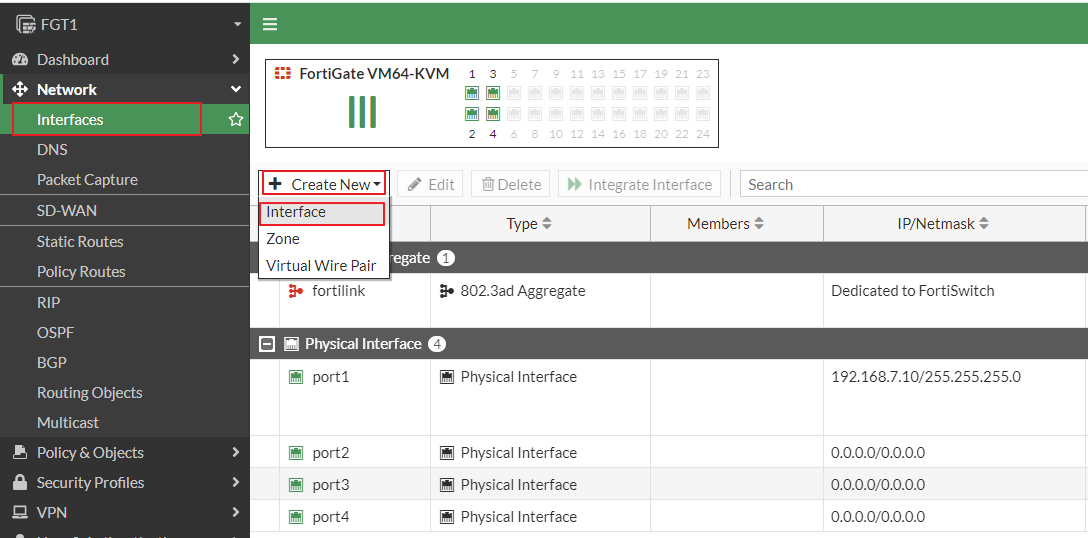Click the port2 green port icon

tap(296, 453)
